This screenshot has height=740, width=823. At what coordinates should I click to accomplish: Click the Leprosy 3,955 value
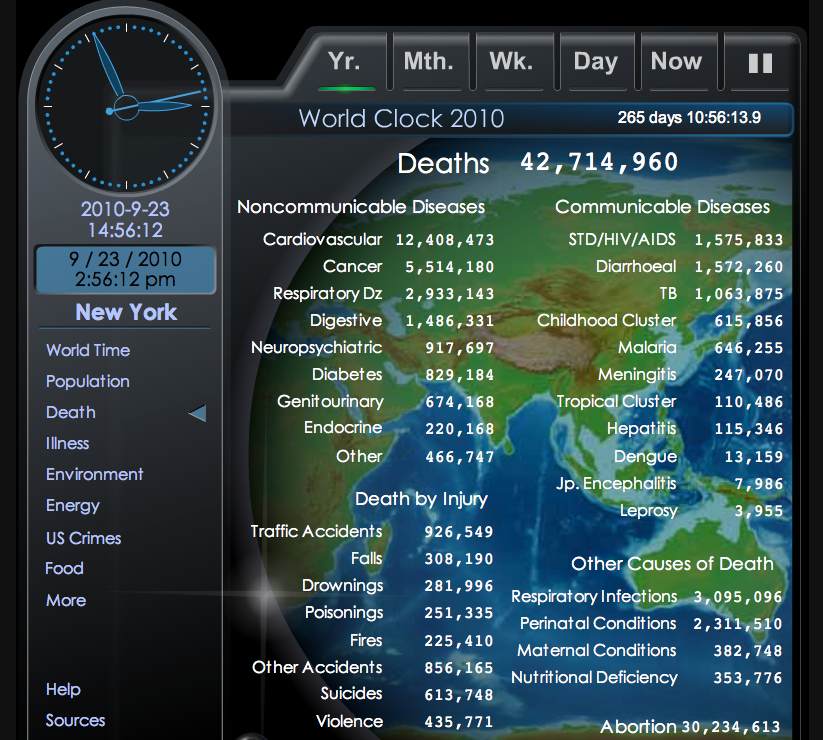(758, 511)
